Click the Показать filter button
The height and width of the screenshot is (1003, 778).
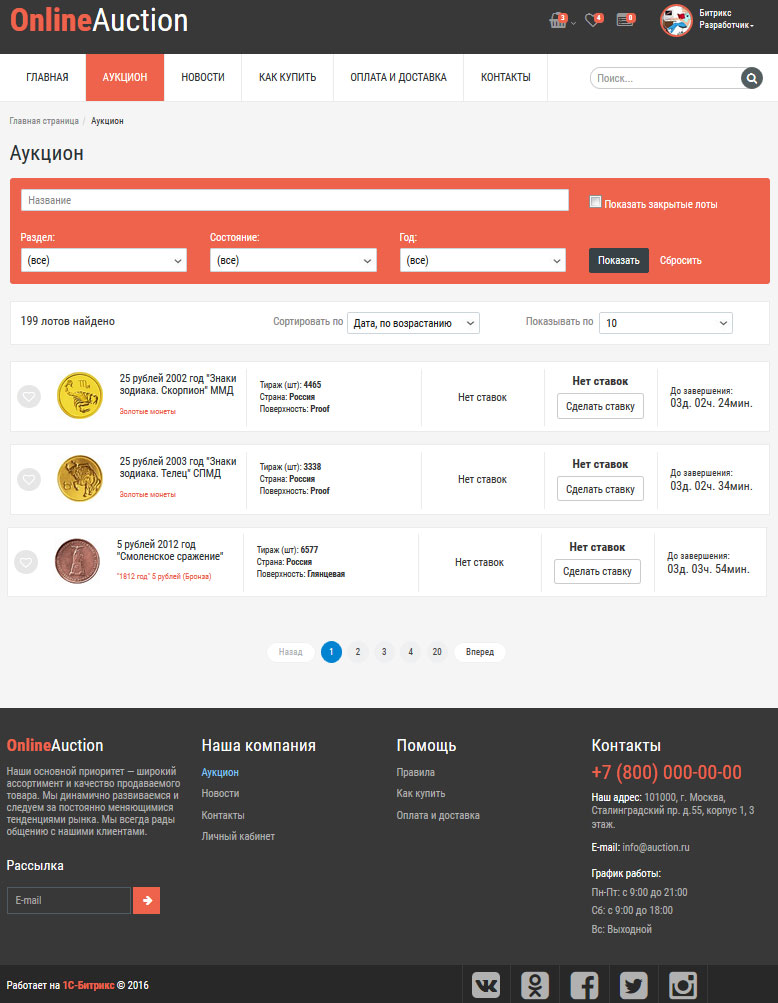[x=618, y=260]
